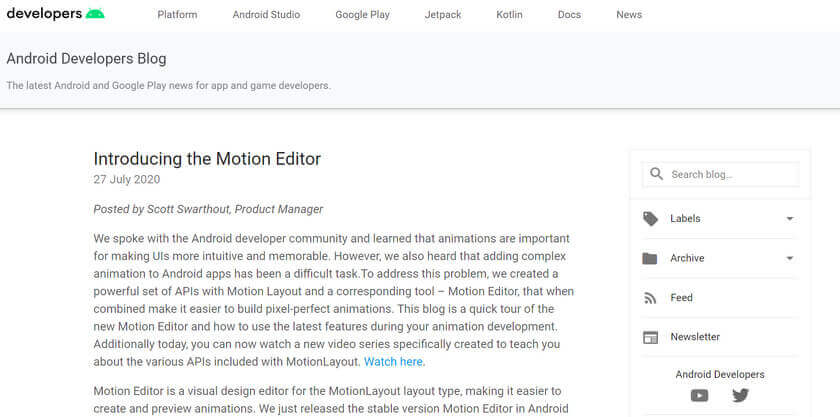This screenshot has width=840, height=417.
Task: Open the Platform menu
Action: 177,15
